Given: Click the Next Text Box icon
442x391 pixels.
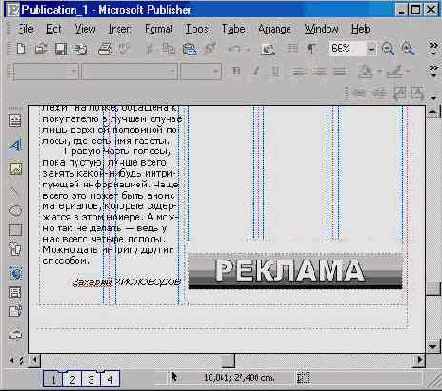Looking at the screenshot, I should coord(417,93).
